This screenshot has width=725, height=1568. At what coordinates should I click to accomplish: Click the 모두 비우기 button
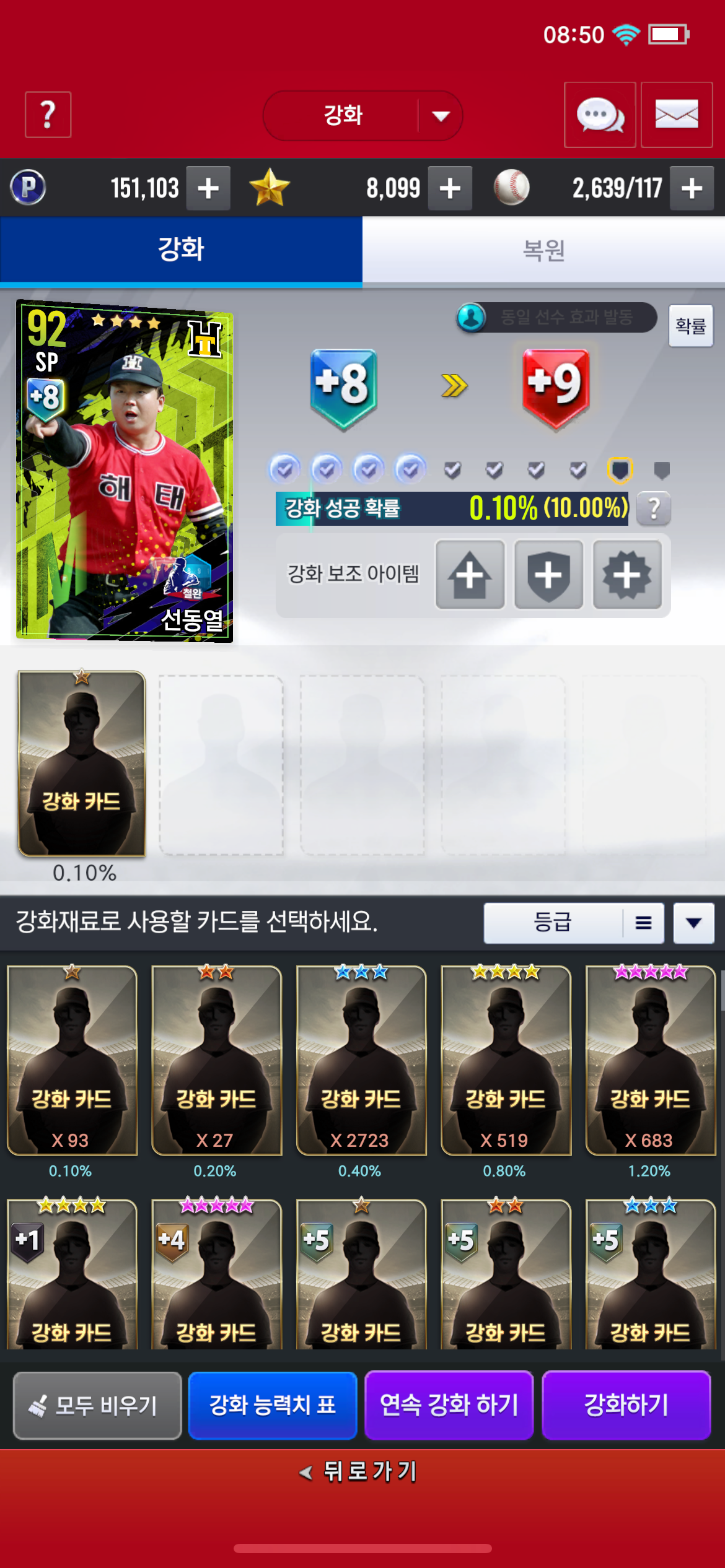(97, 1405)
